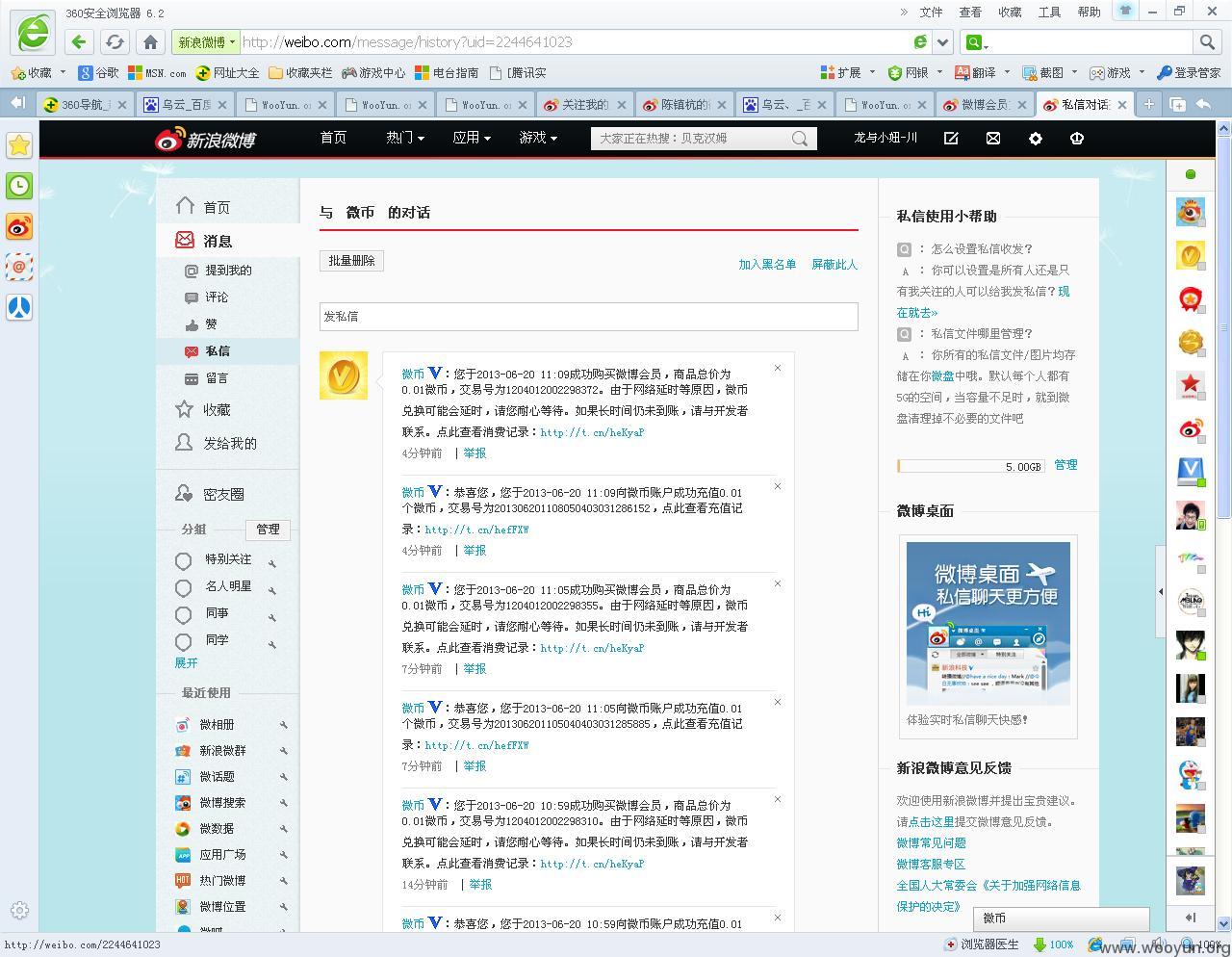The height and width of the screenshot is (957, 1232).
Task: Open the clock history icon in sidebar
Action: point(19,186)
